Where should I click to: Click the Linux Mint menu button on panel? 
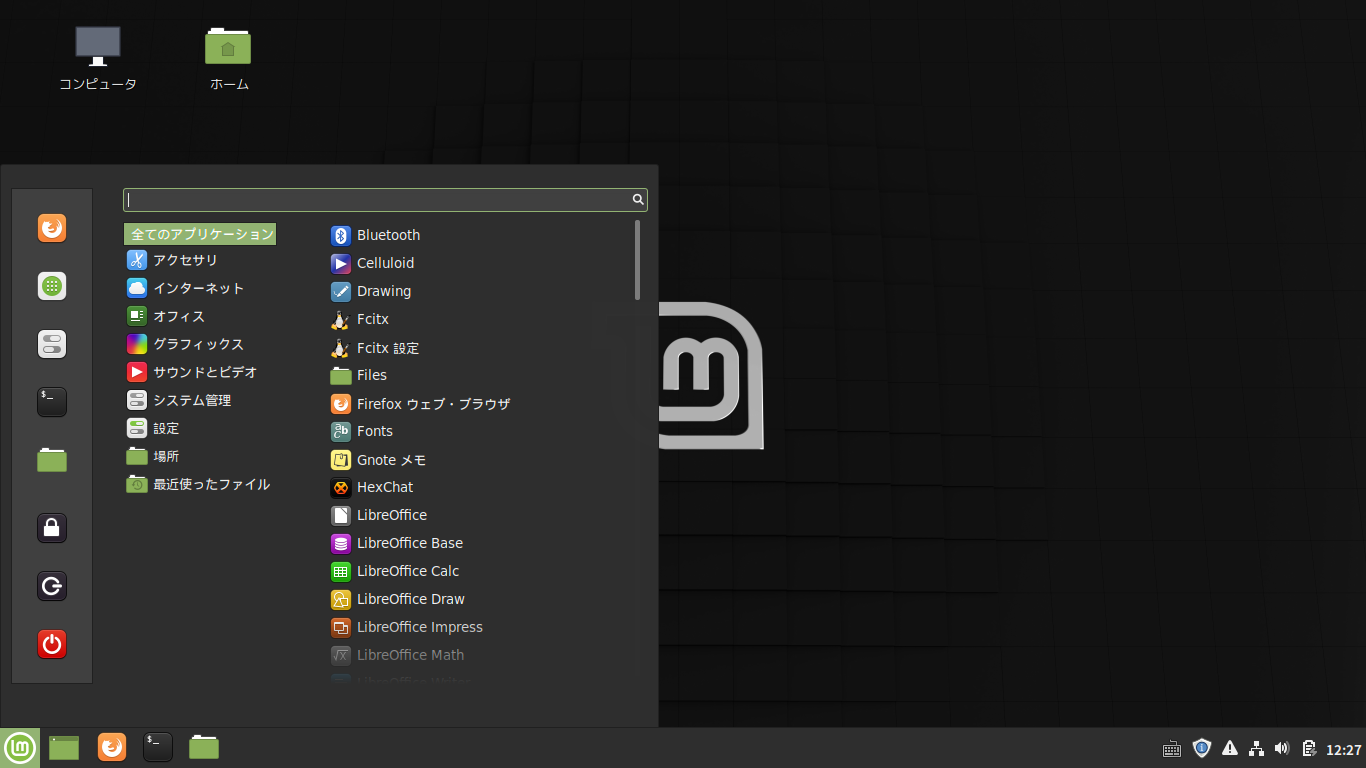coord(20,747)
